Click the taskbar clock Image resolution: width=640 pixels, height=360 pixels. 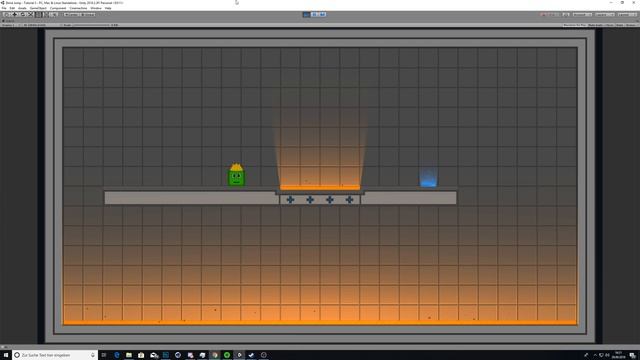coord(618,355)
